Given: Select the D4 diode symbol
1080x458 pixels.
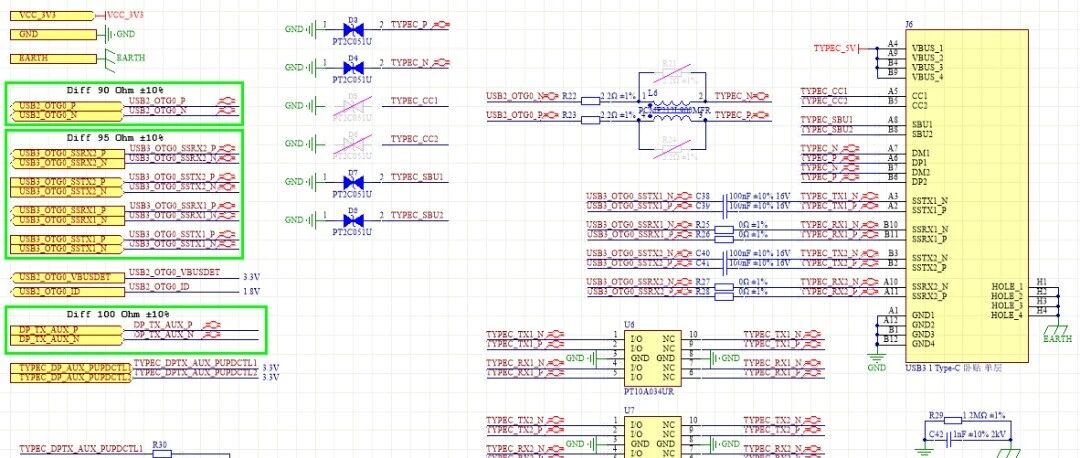Looking at the screenshot, I should (x=353, y=67).
